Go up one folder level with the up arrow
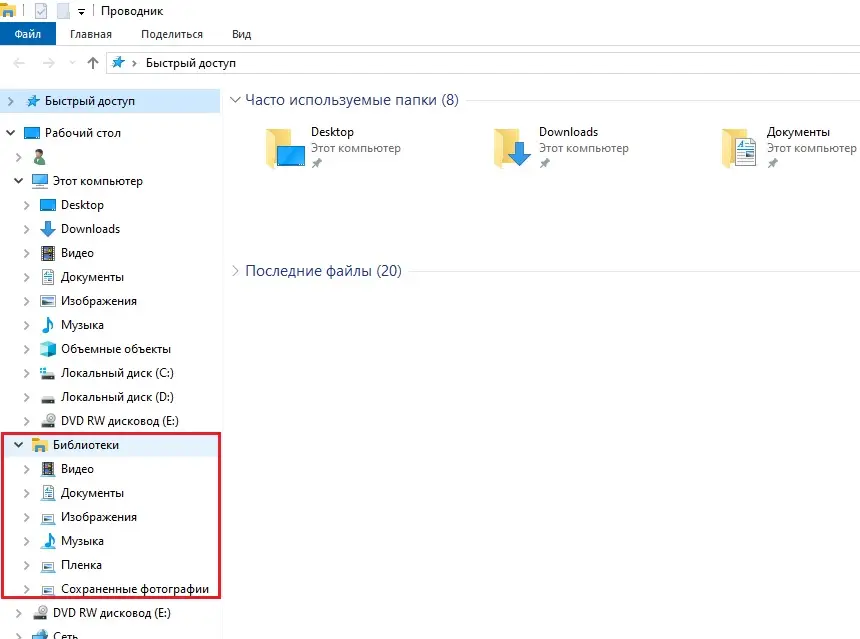The image size is (860, 639). (x=93, y=63)
